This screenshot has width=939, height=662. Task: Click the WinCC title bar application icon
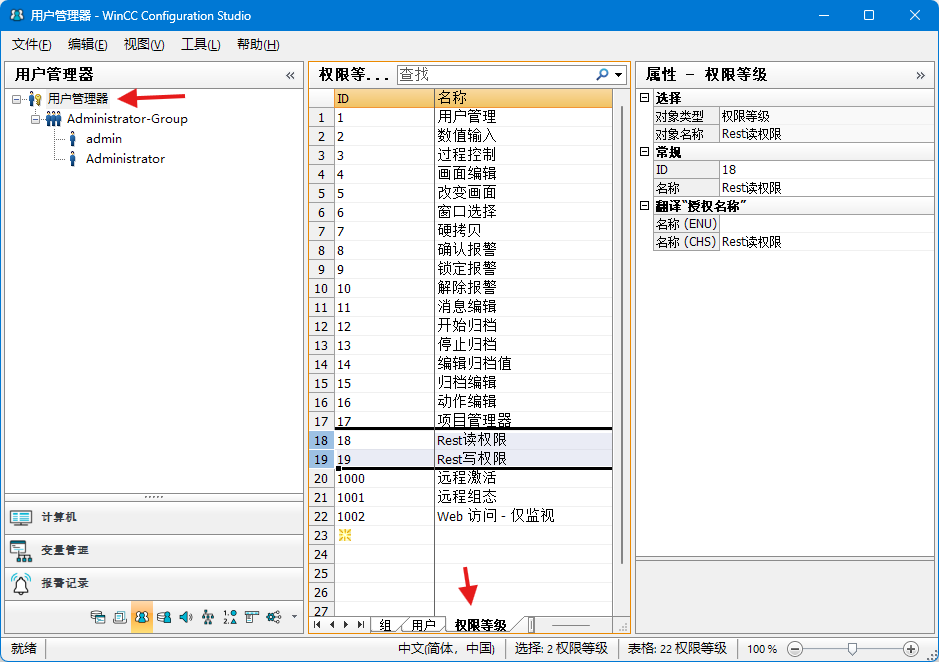(17, 15)
